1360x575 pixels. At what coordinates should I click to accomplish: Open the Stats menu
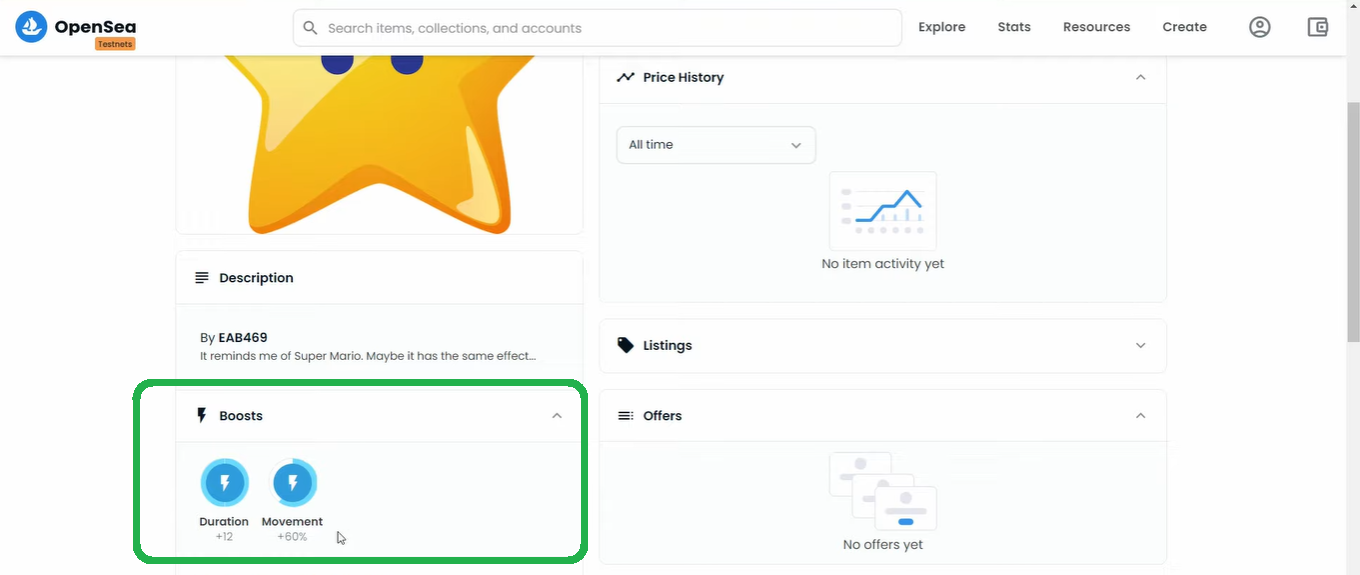click(1014, 27)
